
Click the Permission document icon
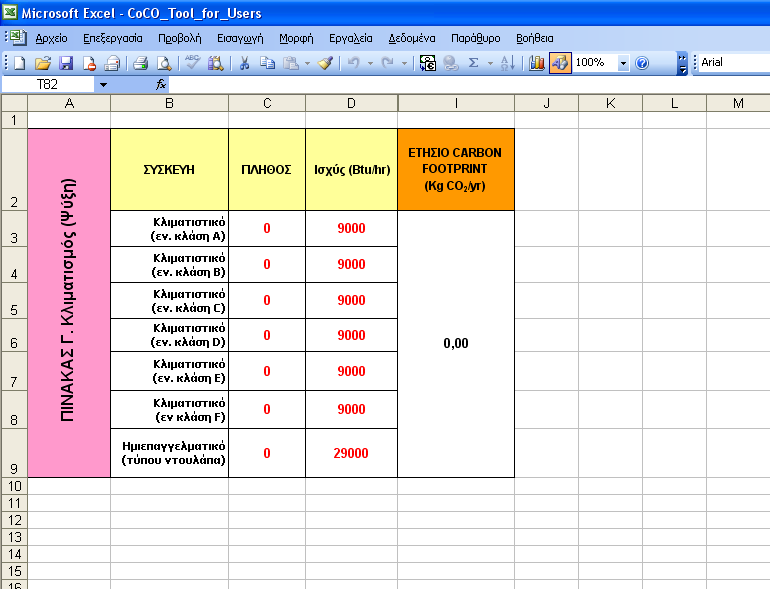pos(89,63)
